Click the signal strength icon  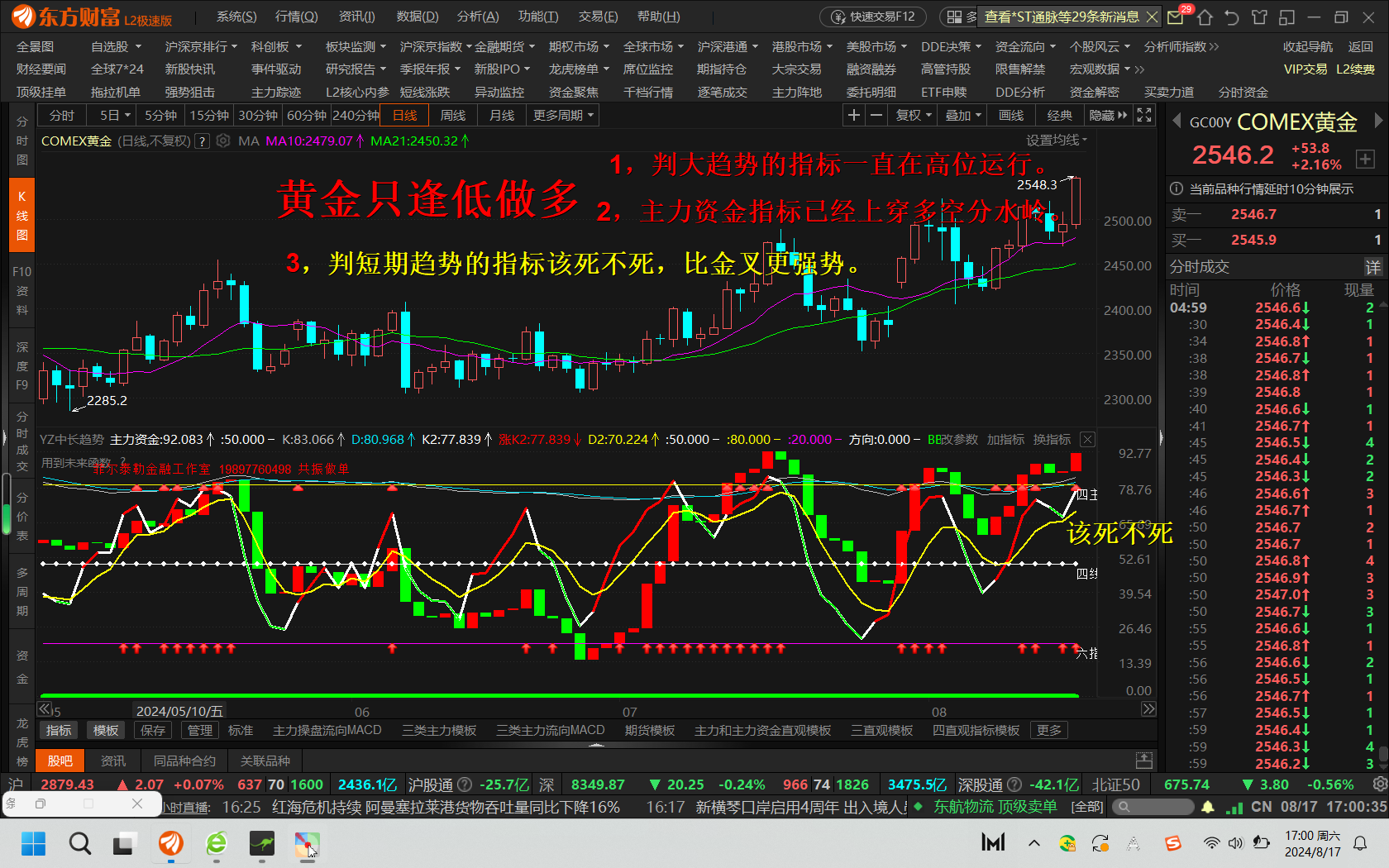[x=1234, y=807]
